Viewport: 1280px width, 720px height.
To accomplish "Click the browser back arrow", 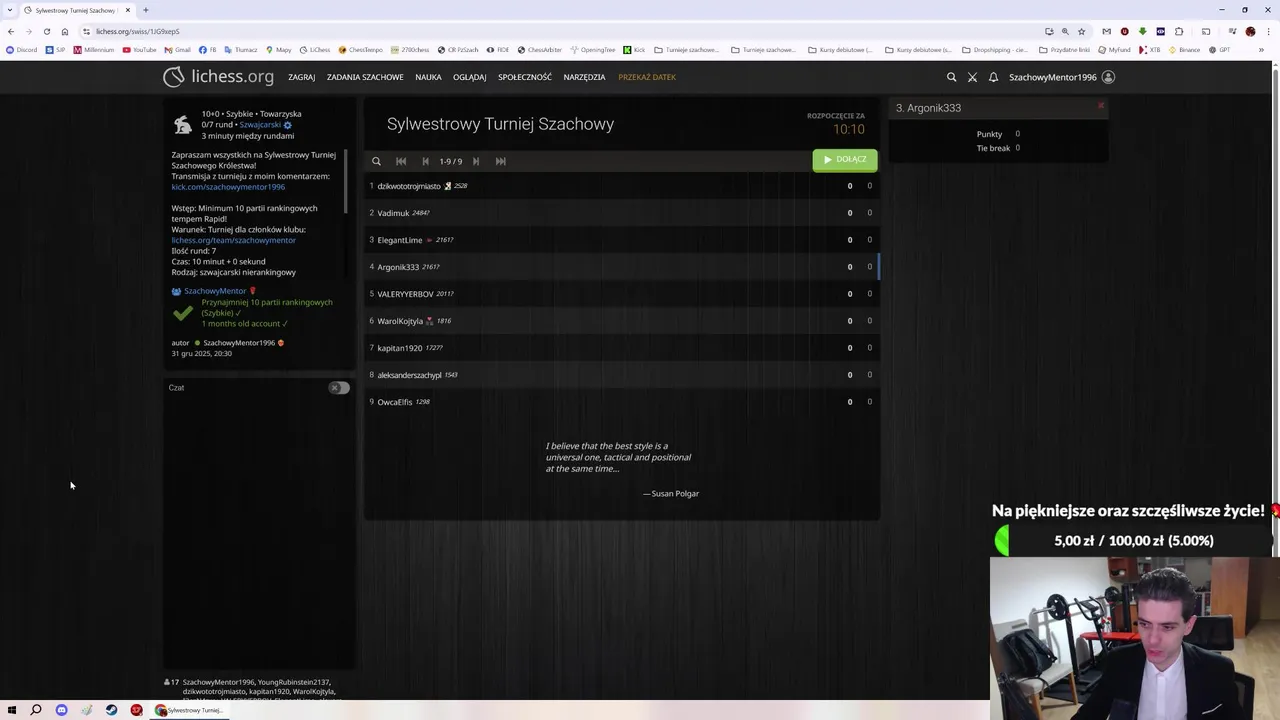I will pos(11,31).
